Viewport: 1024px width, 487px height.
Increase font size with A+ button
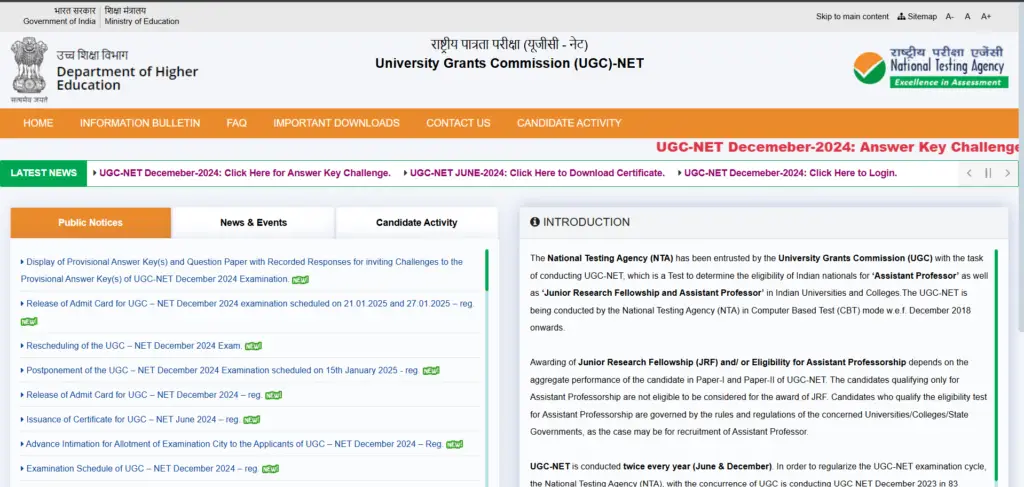pos(986,16)
